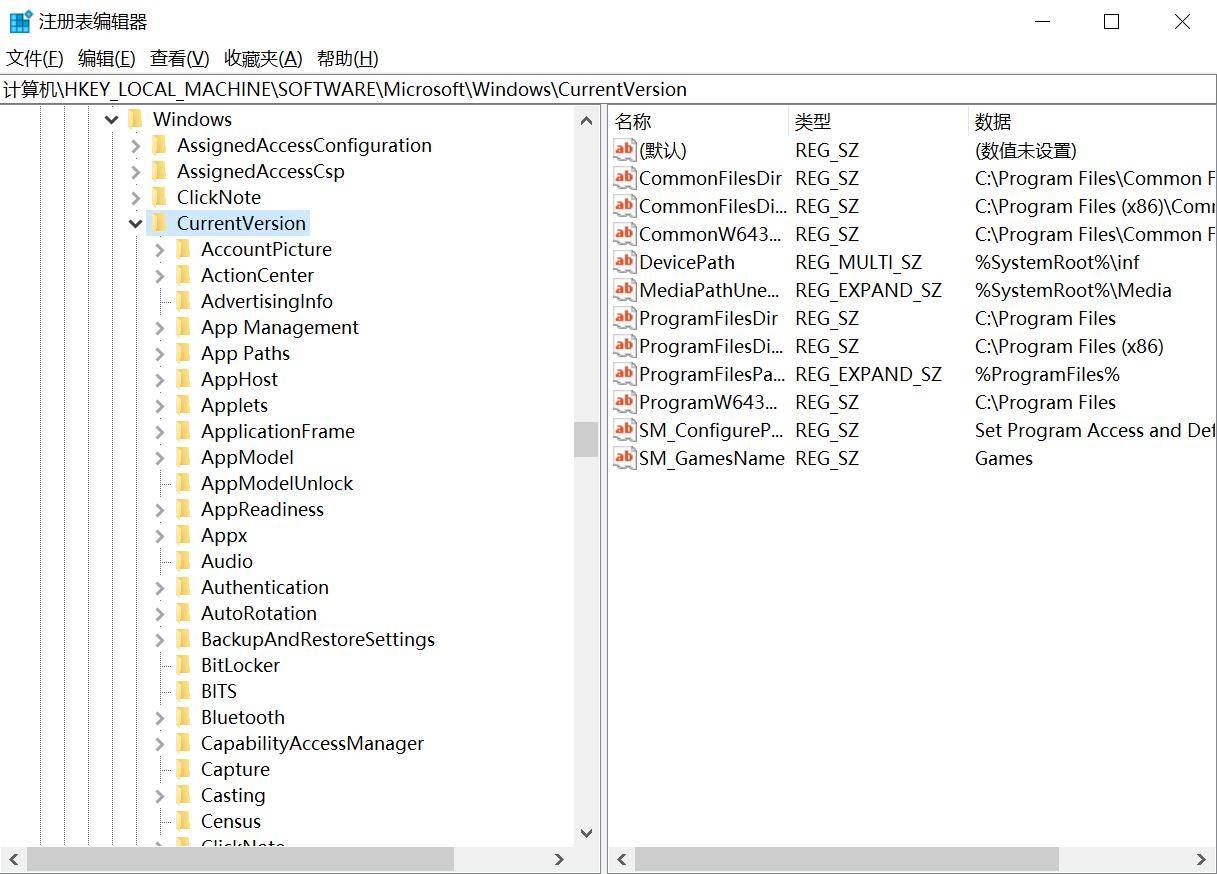Screen dimensions: 1217x874
Task: Click the ProgramFilesDir value icon
Action: click(x=624, y=318)
